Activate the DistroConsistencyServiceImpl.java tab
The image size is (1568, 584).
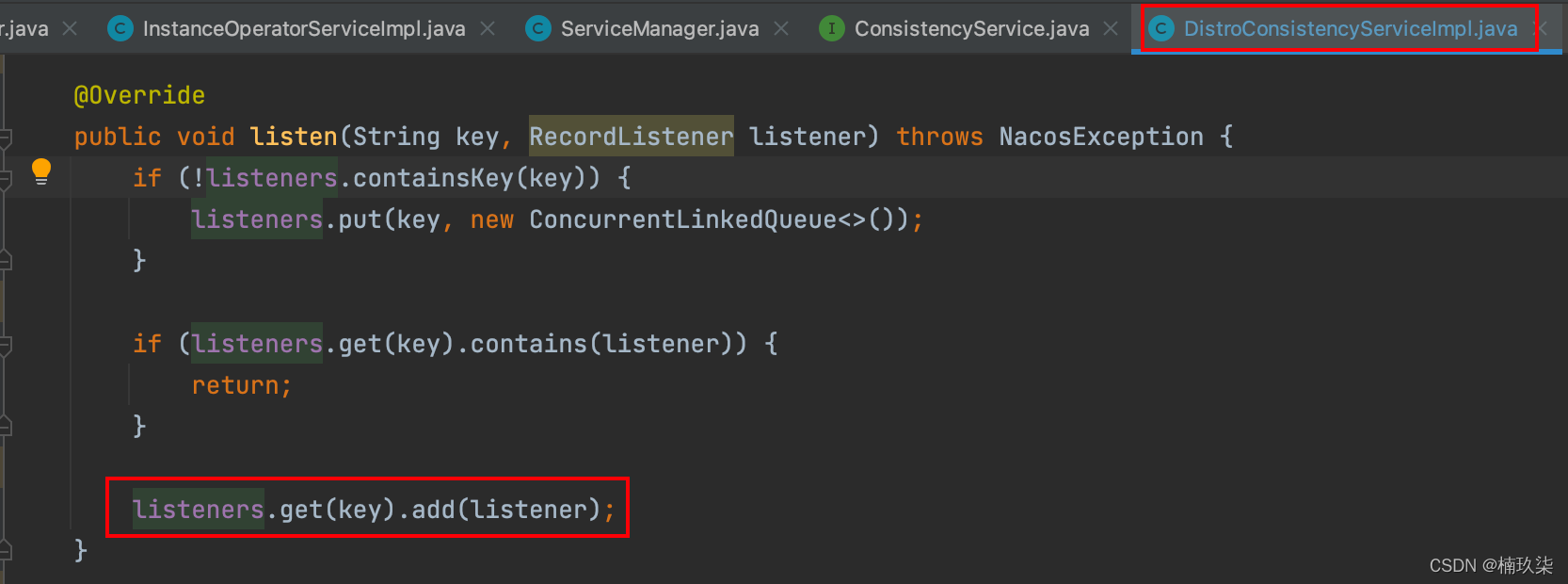1350,29
